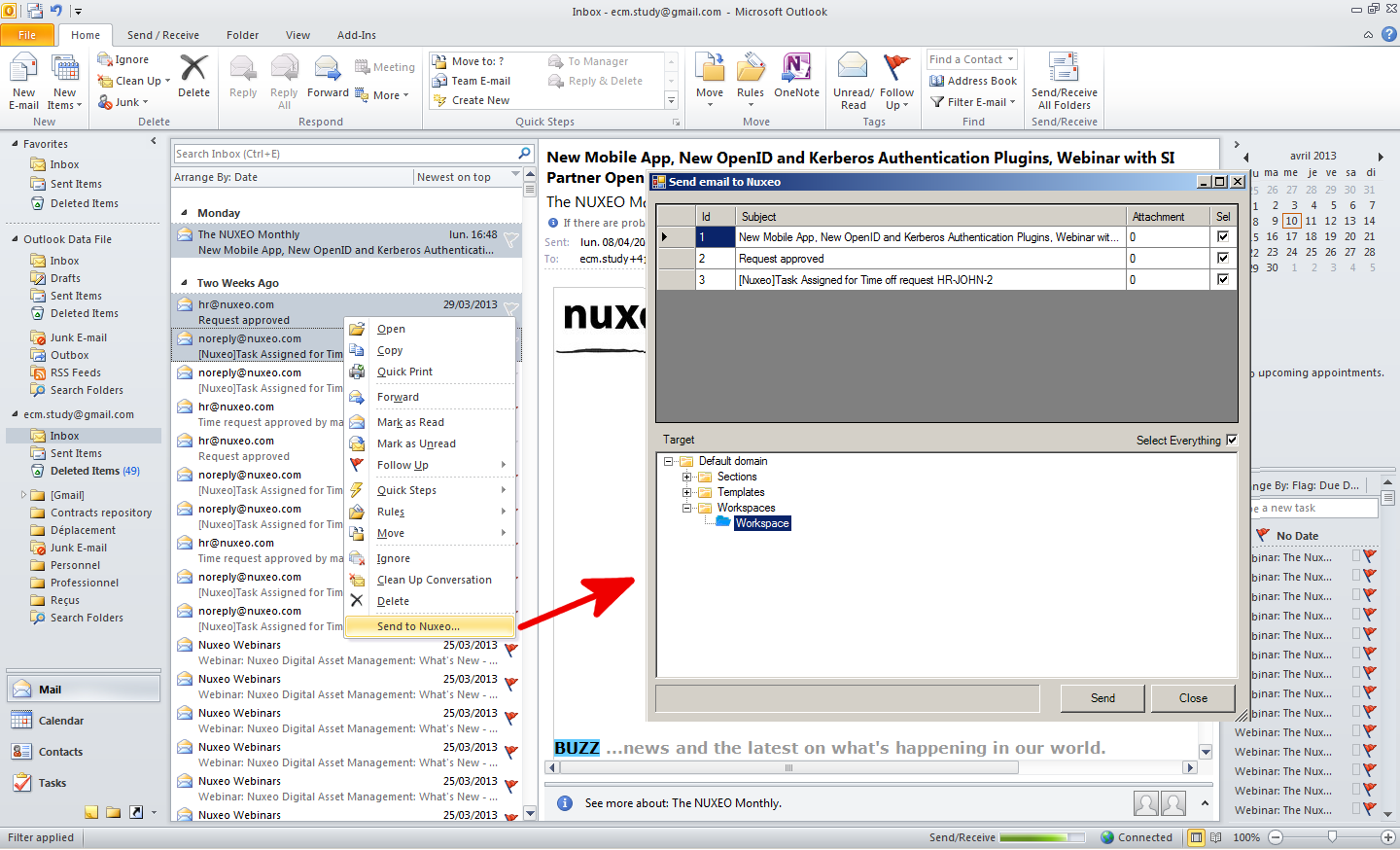
Task: Click the Outlook Help question mark icon
Action: click(1389, 34)
